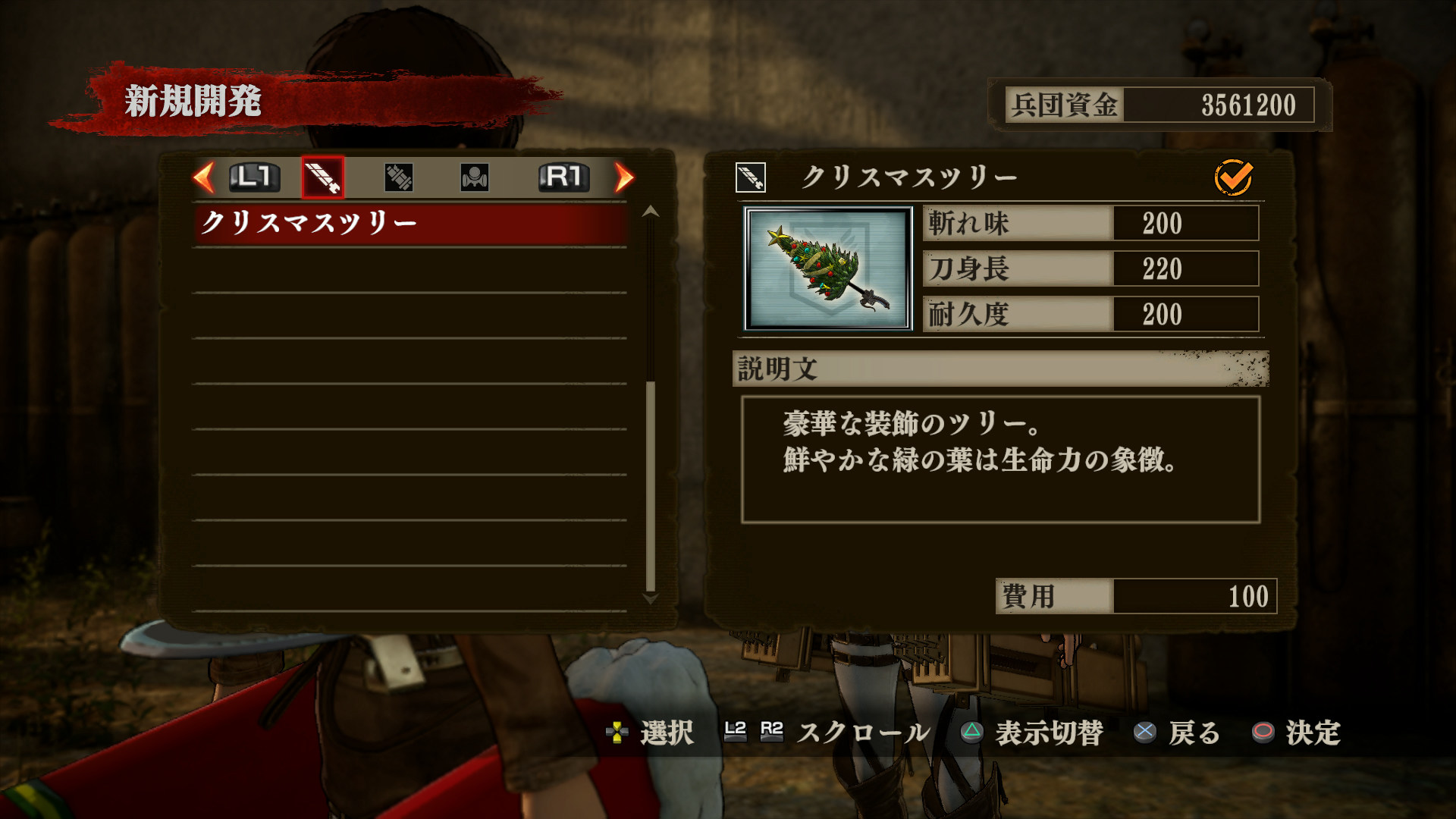Select the maneuver gear category icon
The image size is (1456, 819).
[475, 177]
